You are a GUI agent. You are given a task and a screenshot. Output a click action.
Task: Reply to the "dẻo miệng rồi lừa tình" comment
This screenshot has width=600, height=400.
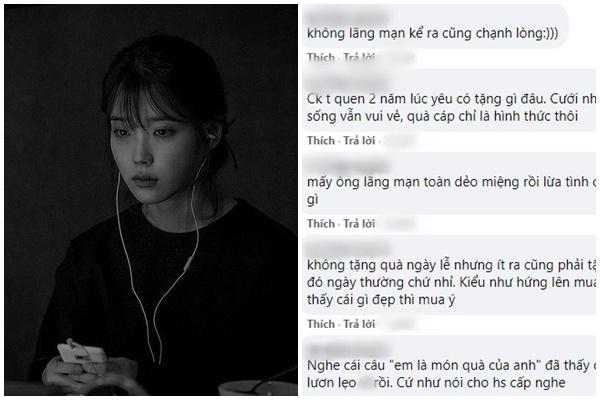point(359,224)
